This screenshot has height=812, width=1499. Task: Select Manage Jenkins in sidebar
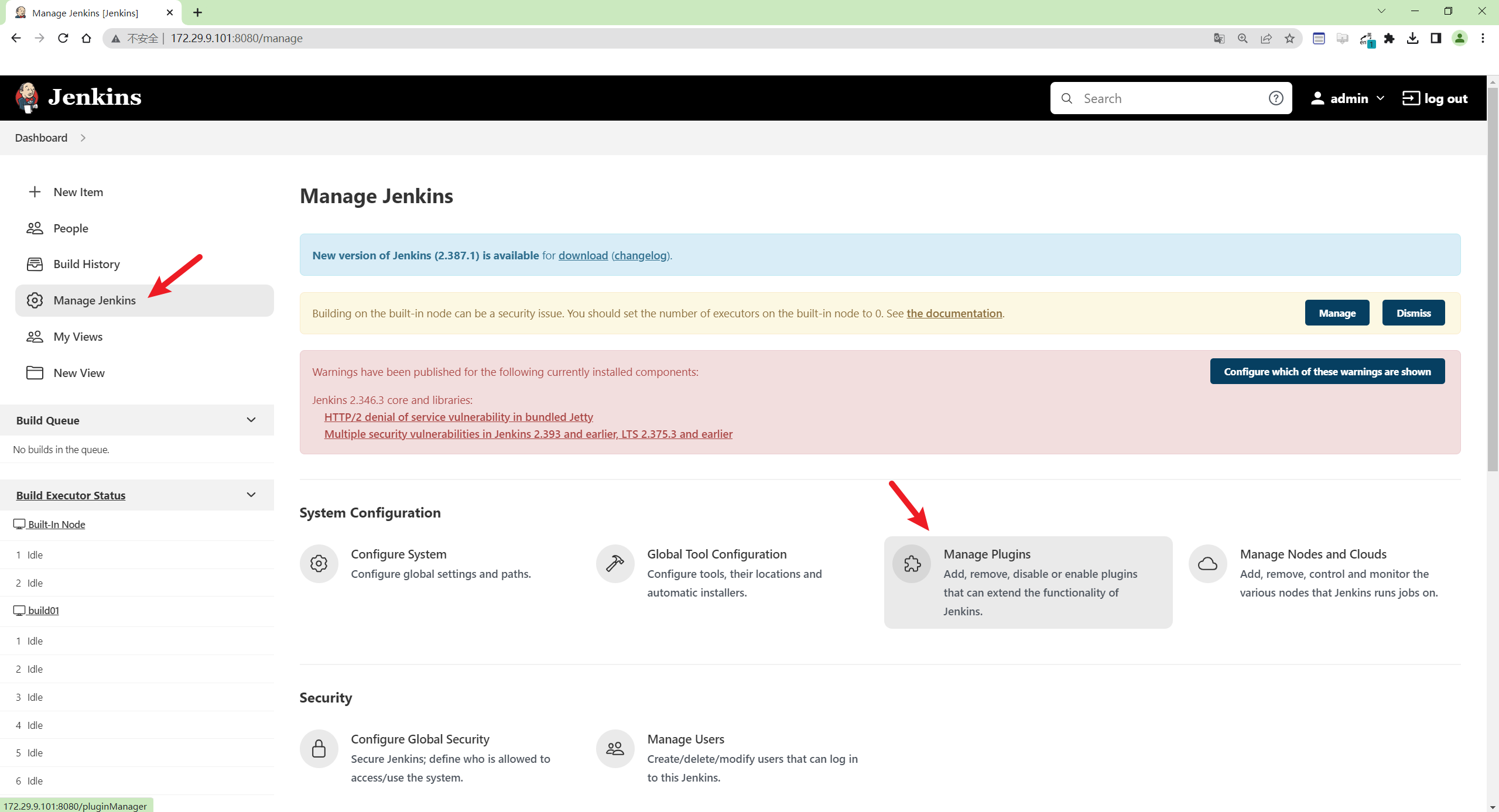[145, 300]
